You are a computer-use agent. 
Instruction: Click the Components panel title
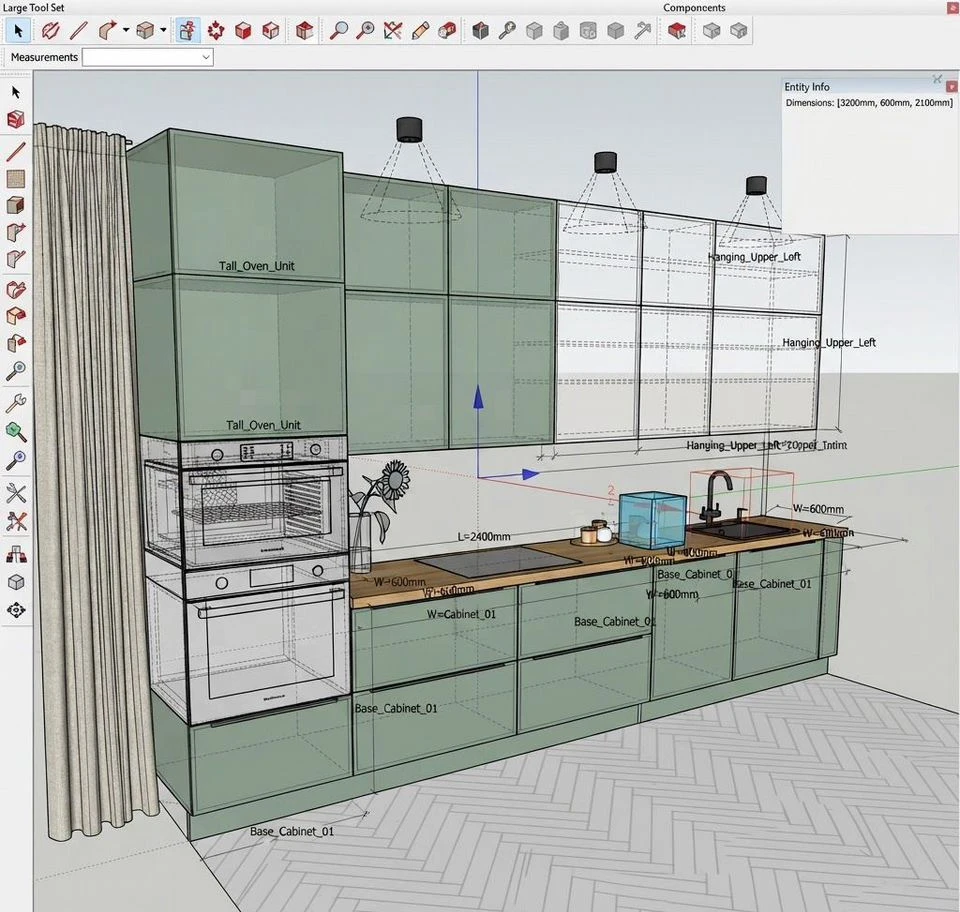coord(694,7)
